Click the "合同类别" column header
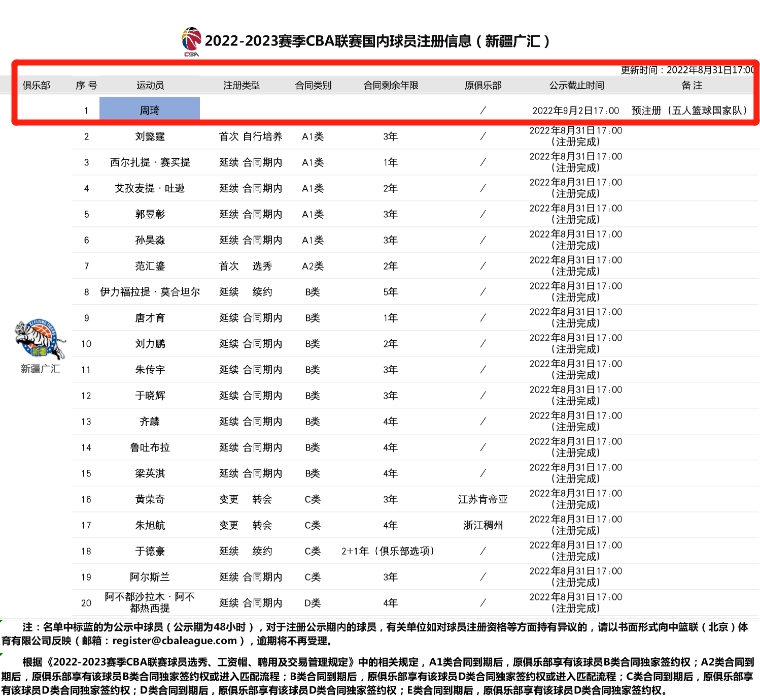760x697 pixels. [x=313, y=85]
